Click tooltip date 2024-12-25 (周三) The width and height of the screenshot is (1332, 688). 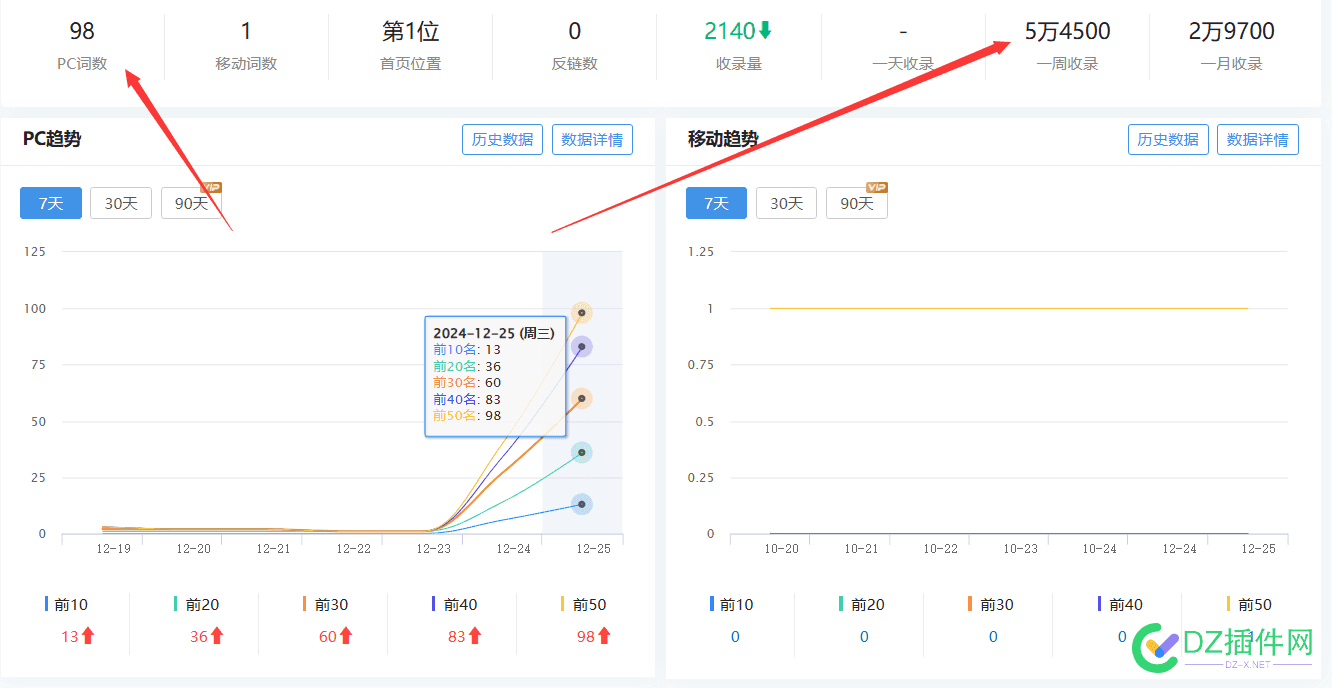point(494,333)
